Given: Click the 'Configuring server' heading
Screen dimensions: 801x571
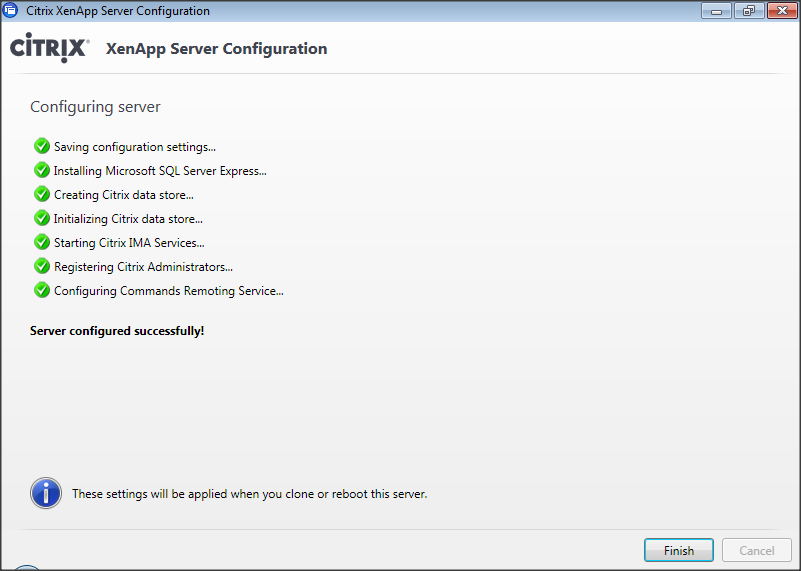Looking at the screenshot, I should pos(95,107).
